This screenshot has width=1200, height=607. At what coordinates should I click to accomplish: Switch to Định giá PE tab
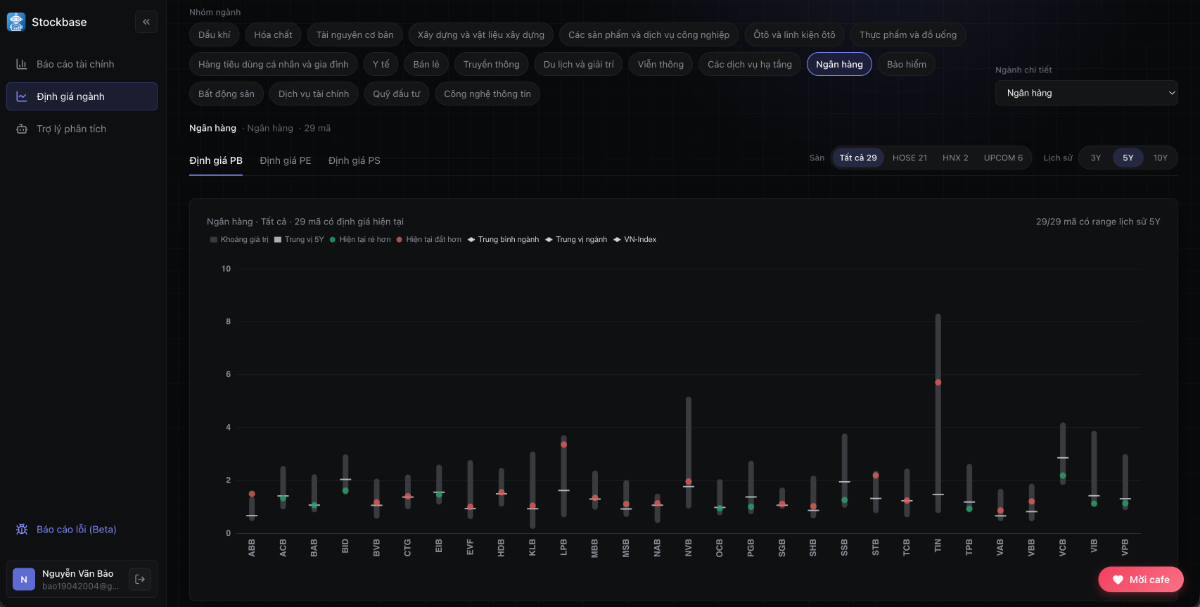click(x=285, y=160)
